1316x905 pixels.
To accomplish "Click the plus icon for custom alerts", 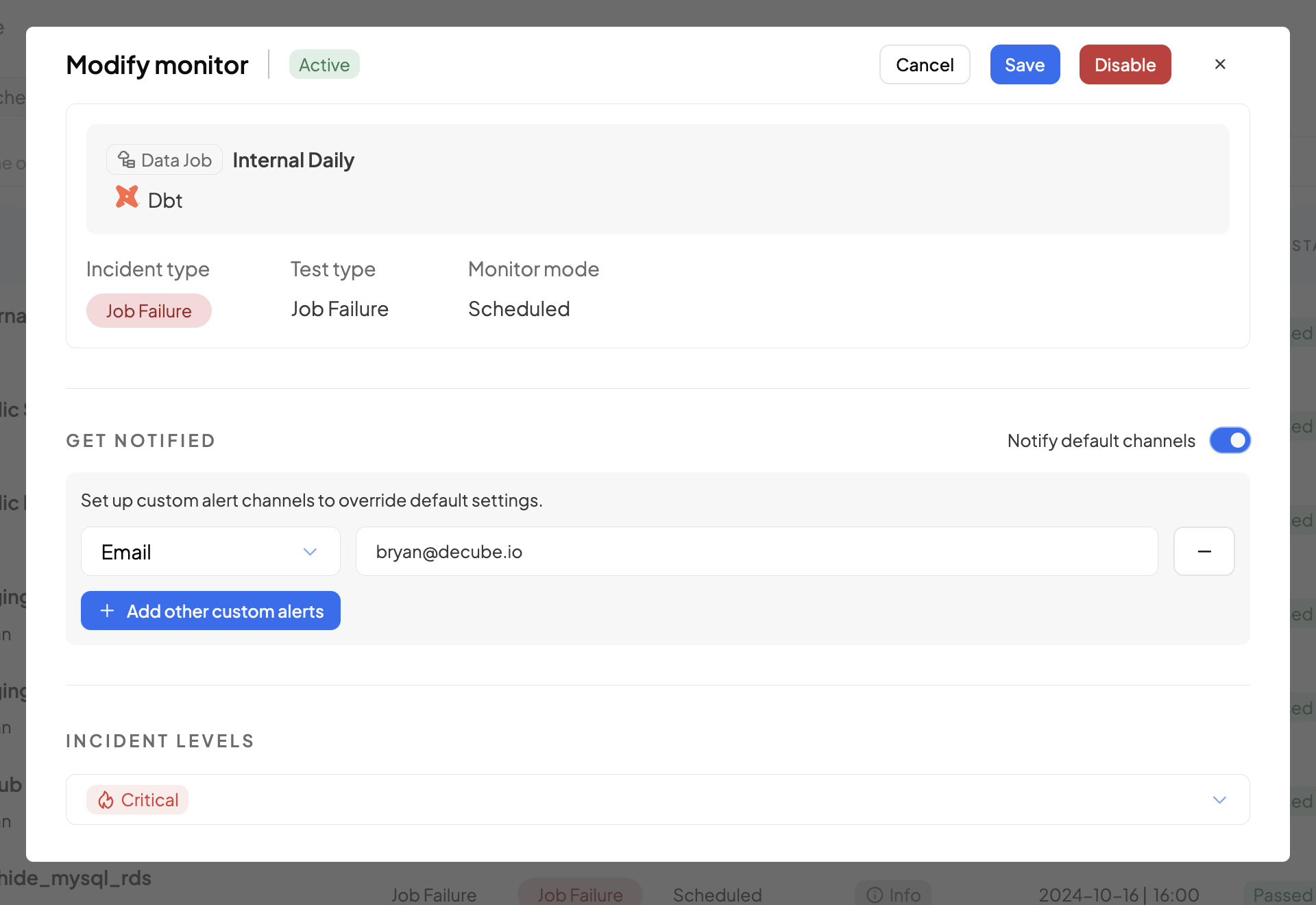I will point(108,611).
